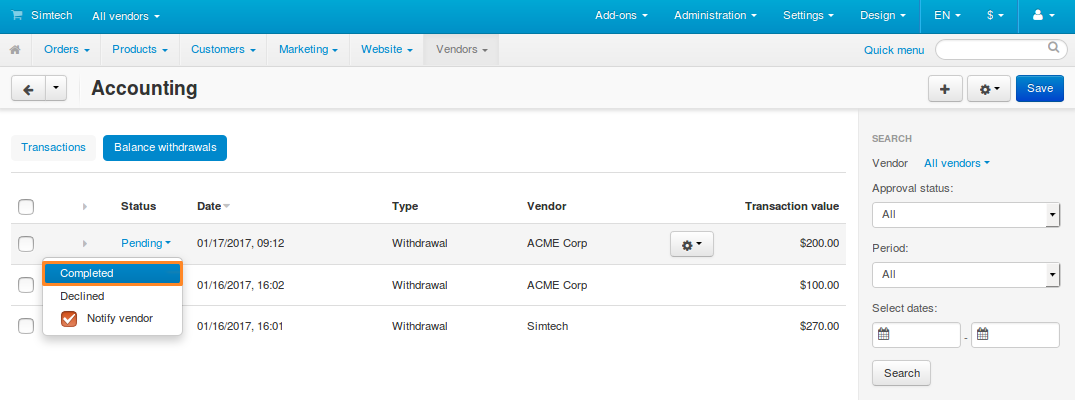Open the Add-ons menu
The image size is (1075, 400).
(622, 16)
